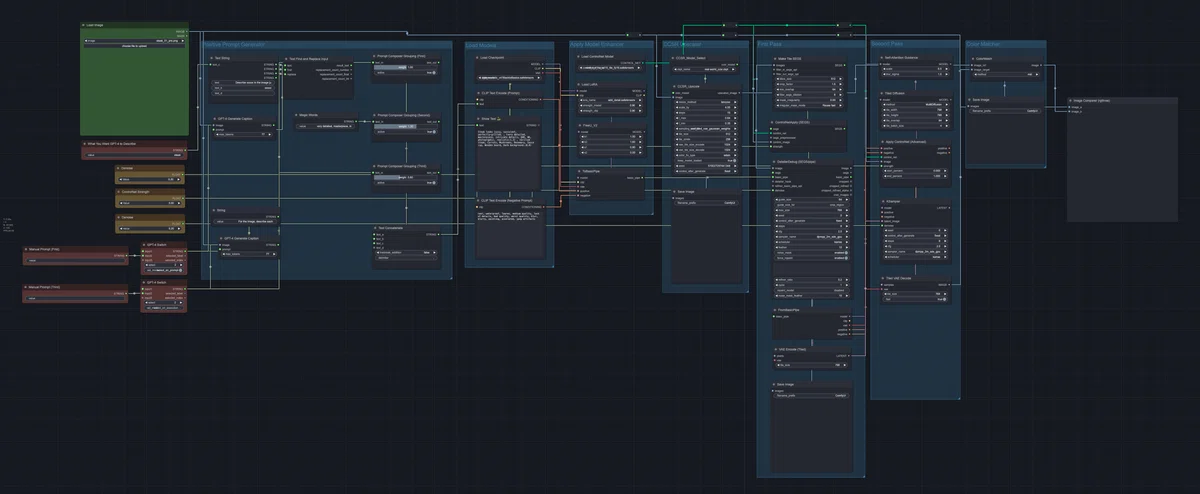Open lora_name dropdown in Load LoRA node
Viewport: 1200px width, 494px height.
pyautogui.click(x=612, y=100)
